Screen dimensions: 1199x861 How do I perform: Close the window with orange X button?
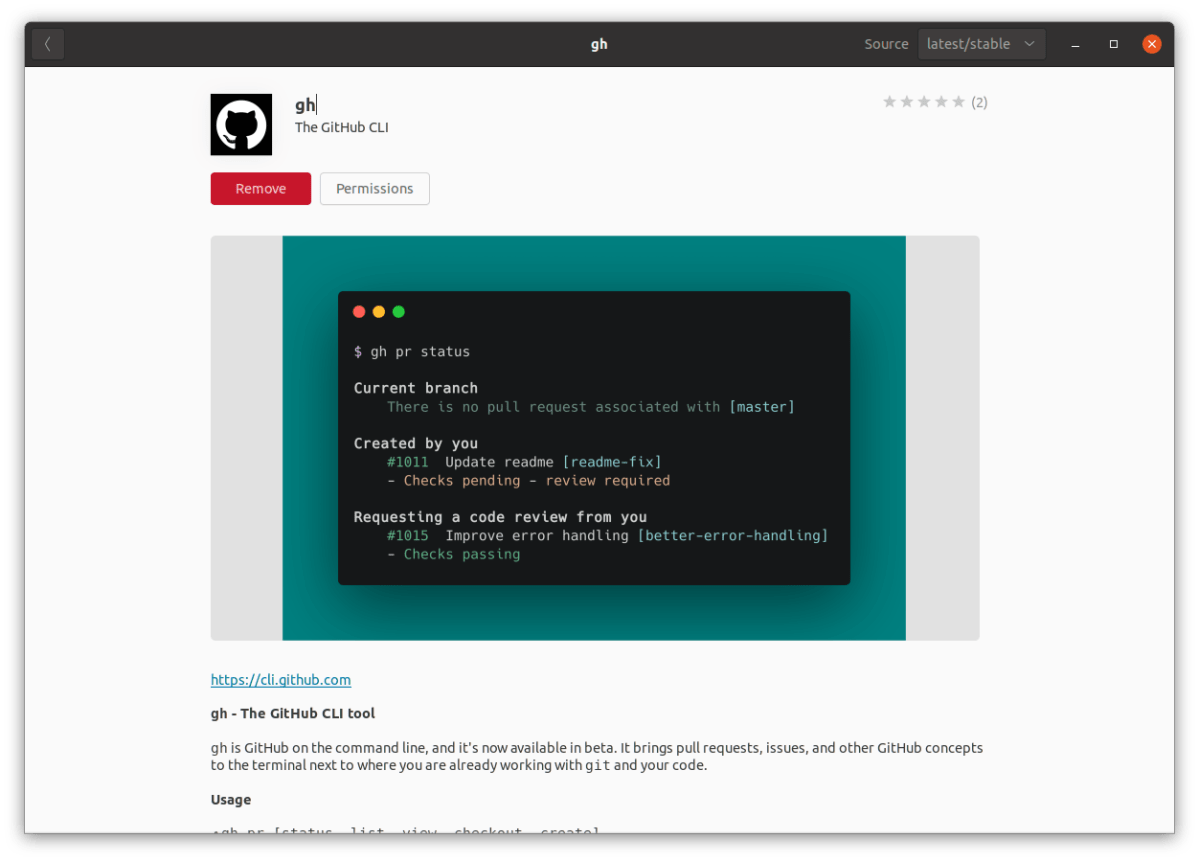click(1152, 44)
